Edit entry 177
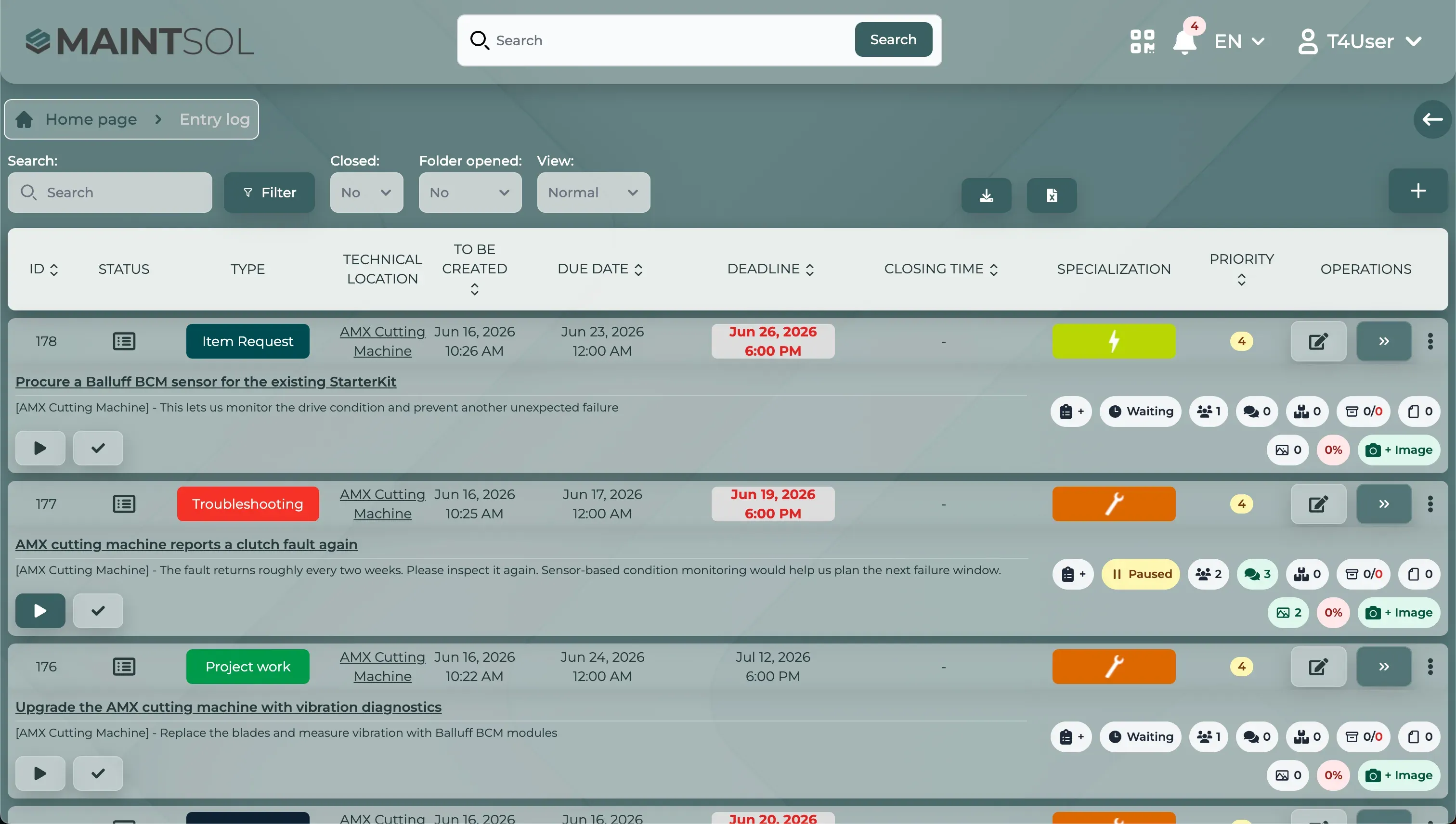Image resolution: width=1456 pixels, height=824 pixels. [1318, 504]
